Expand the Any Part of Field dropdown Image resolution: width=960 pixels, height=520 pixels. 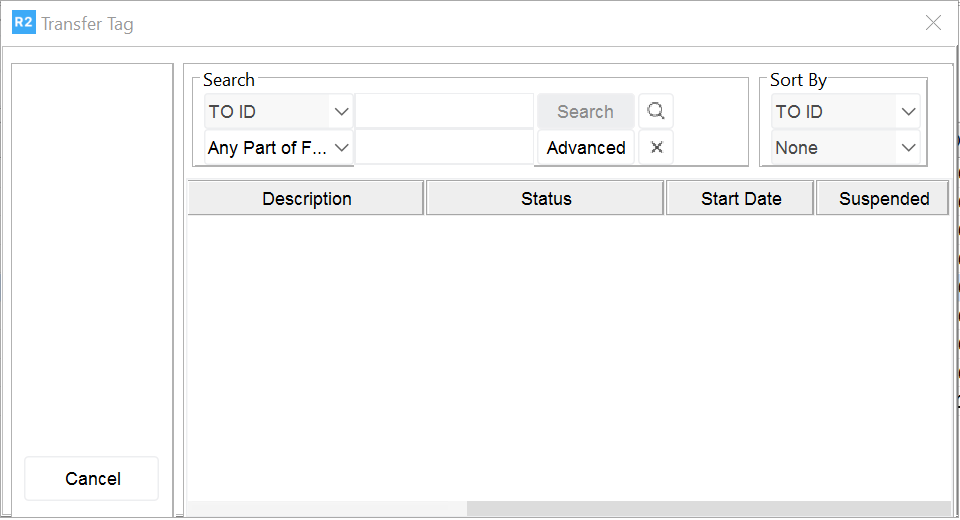click(x=279, y=147)
